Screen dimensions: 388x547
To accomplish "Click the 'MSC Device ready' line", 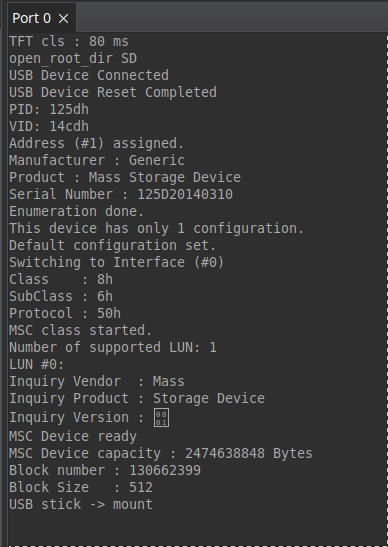I will click(73, 436).
